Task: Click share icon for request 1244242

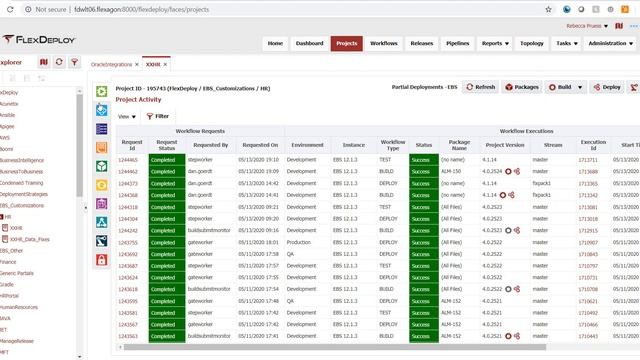Action: [x=517, y=231]
